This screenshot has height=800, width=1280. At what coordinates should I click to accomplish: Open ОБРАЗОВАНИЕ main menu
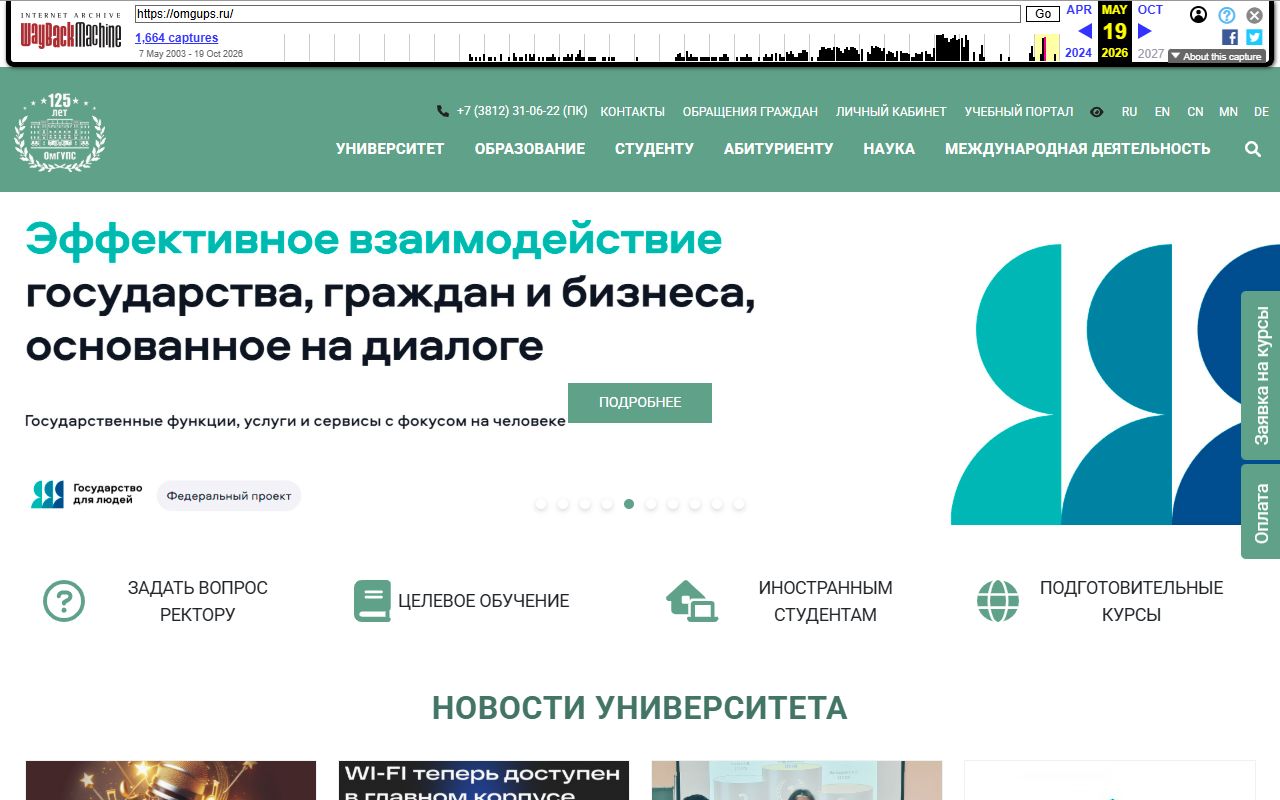click(x=530, y=149)
